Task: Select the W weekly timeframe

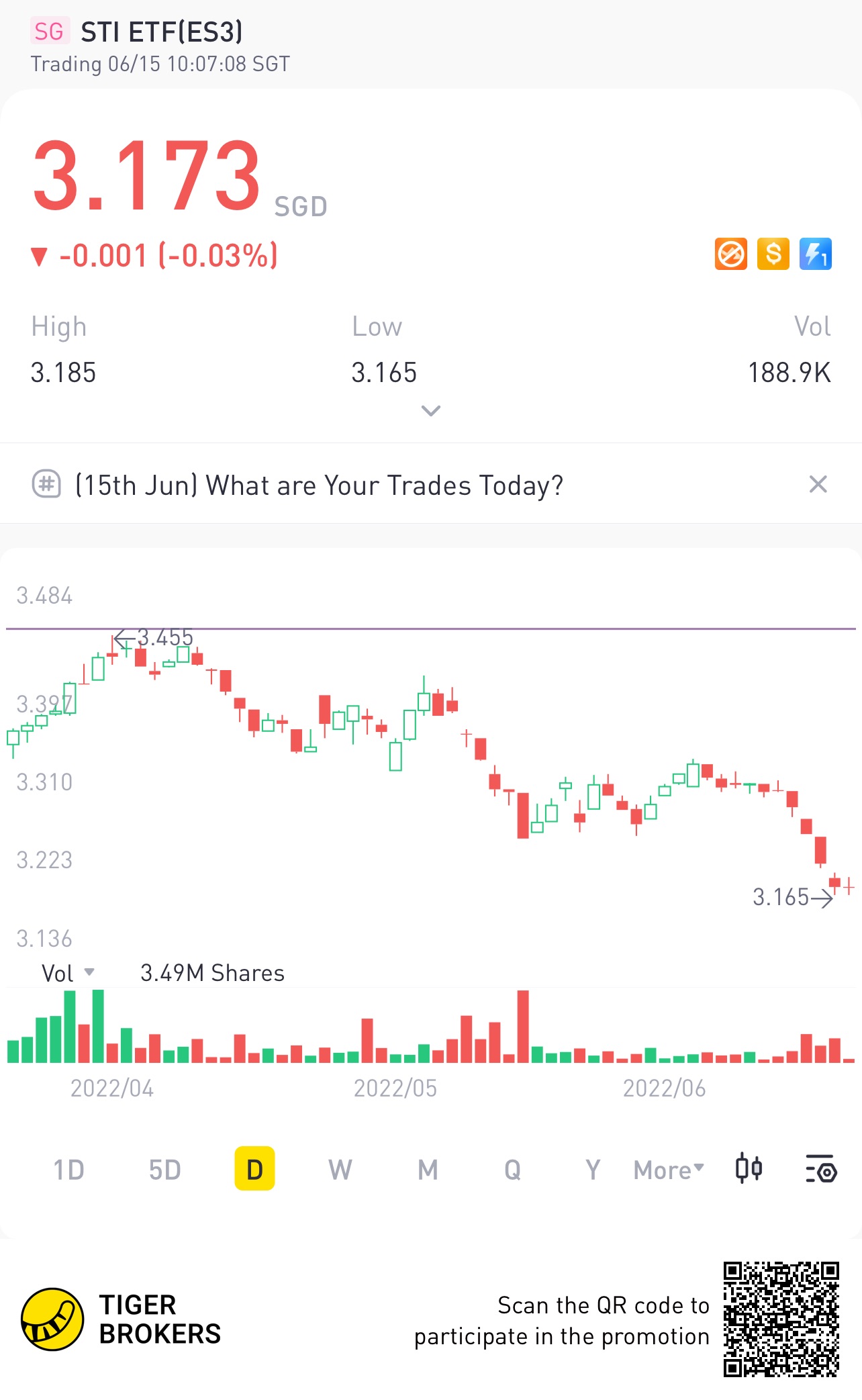Action: tap(340, 1170)
